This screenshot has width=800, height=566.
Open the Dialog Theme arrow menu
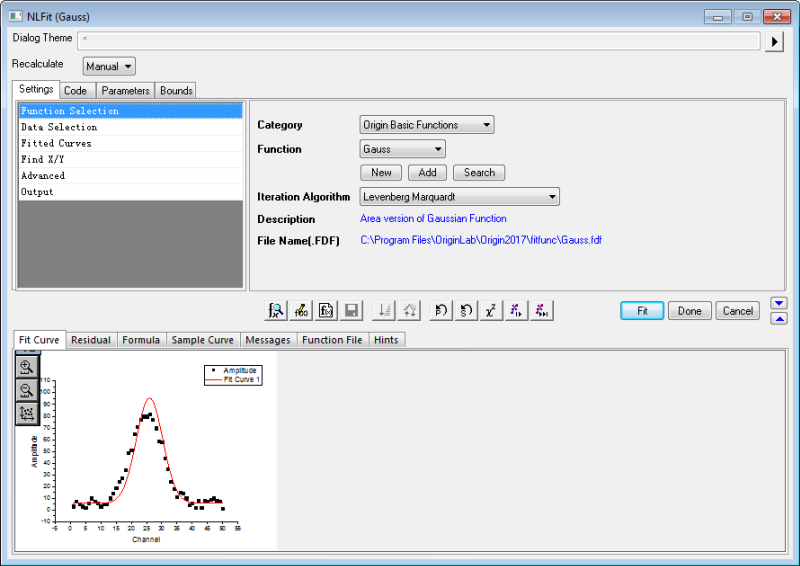(x=775, y=41)
